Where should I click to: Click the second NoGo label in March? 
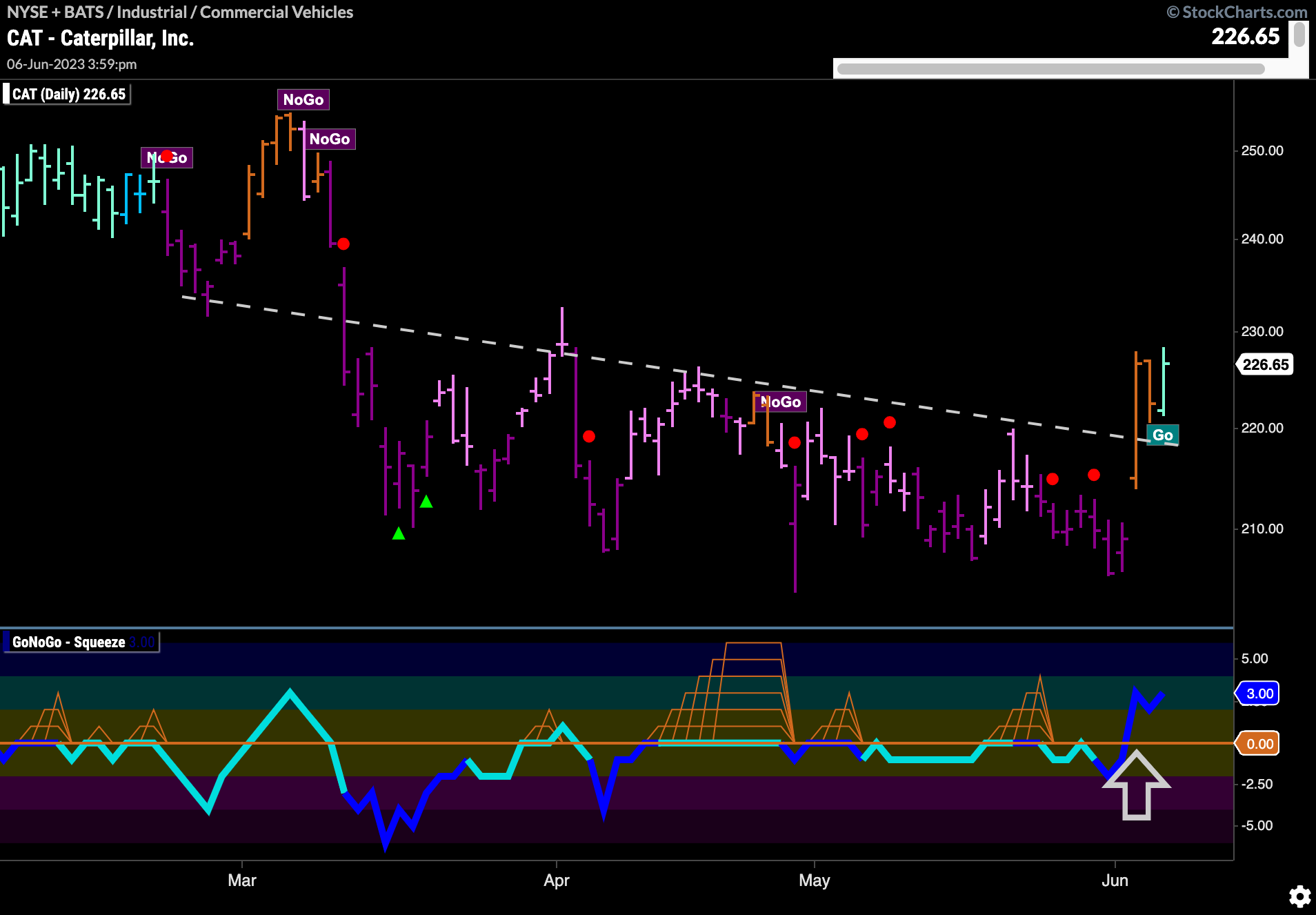(330, 139)
